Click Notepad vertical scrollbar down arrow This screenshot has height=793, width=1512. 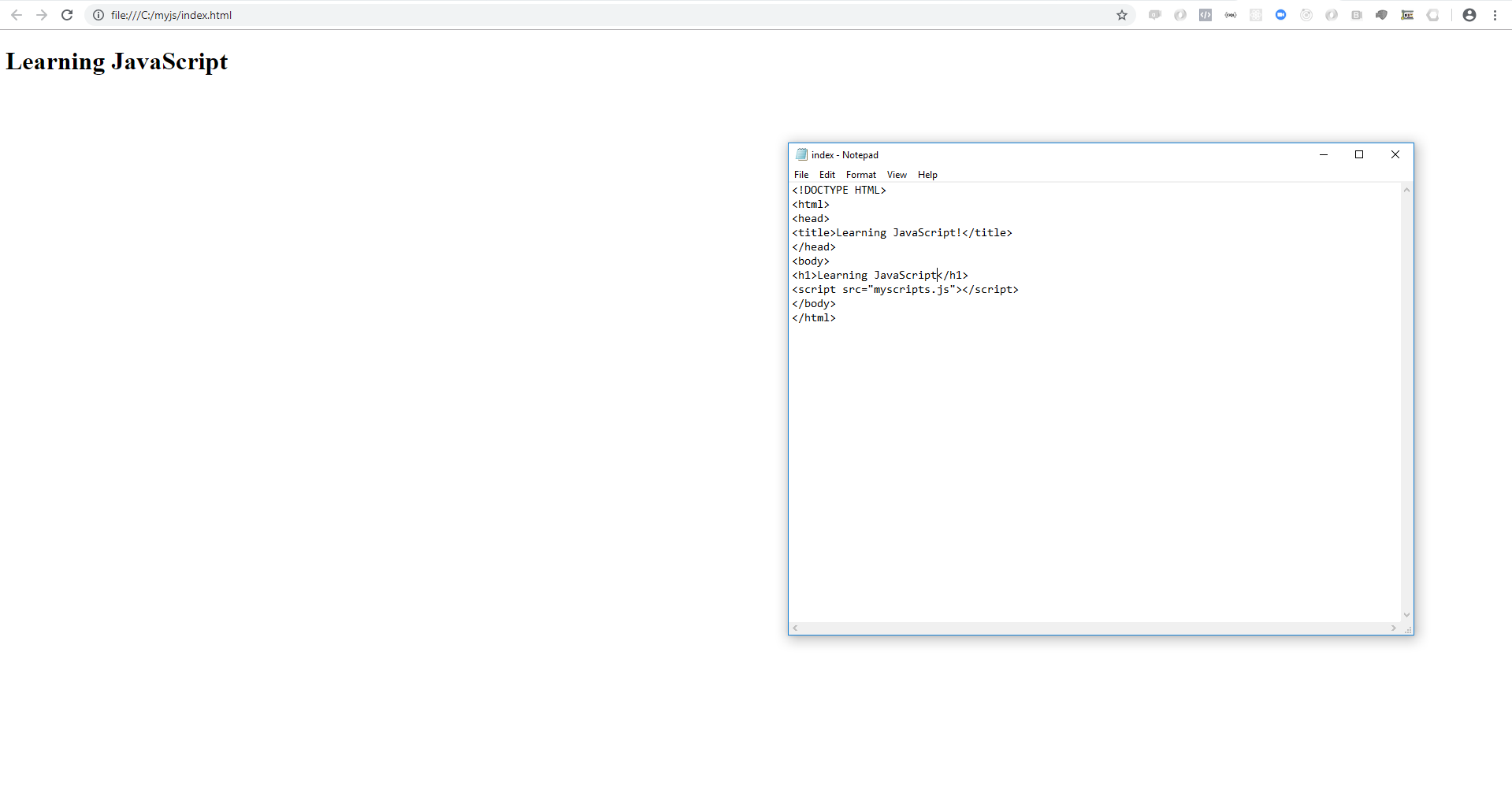click(x=1406, y=615)
